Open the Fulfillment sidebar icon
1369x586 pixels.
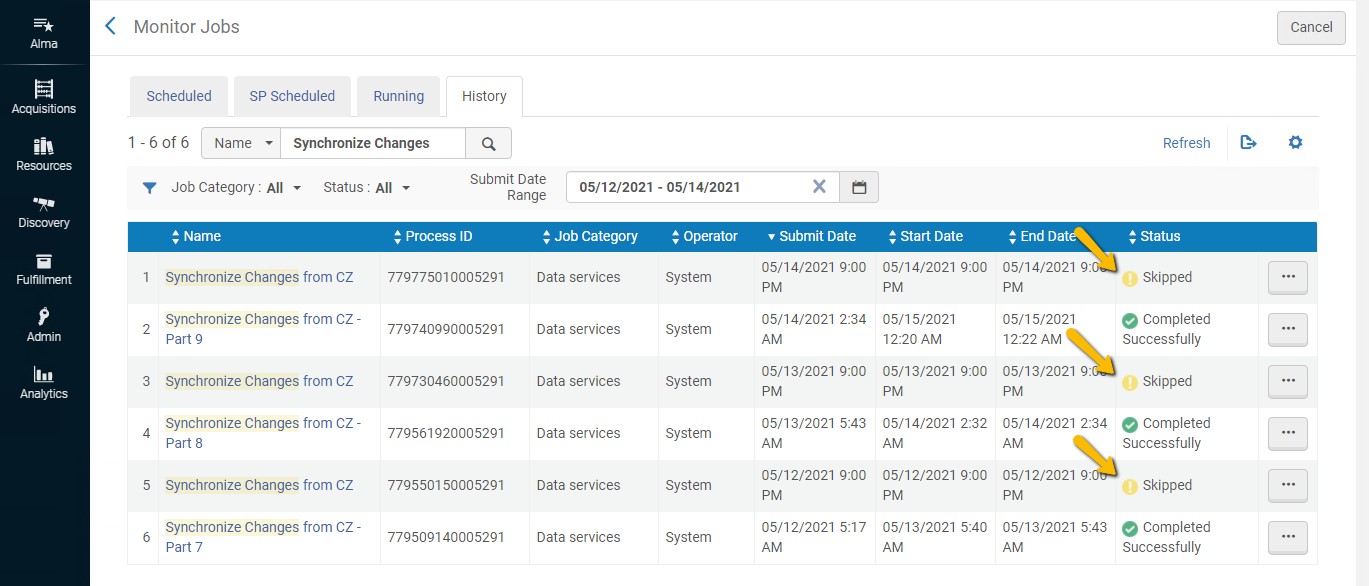point(43,260)
